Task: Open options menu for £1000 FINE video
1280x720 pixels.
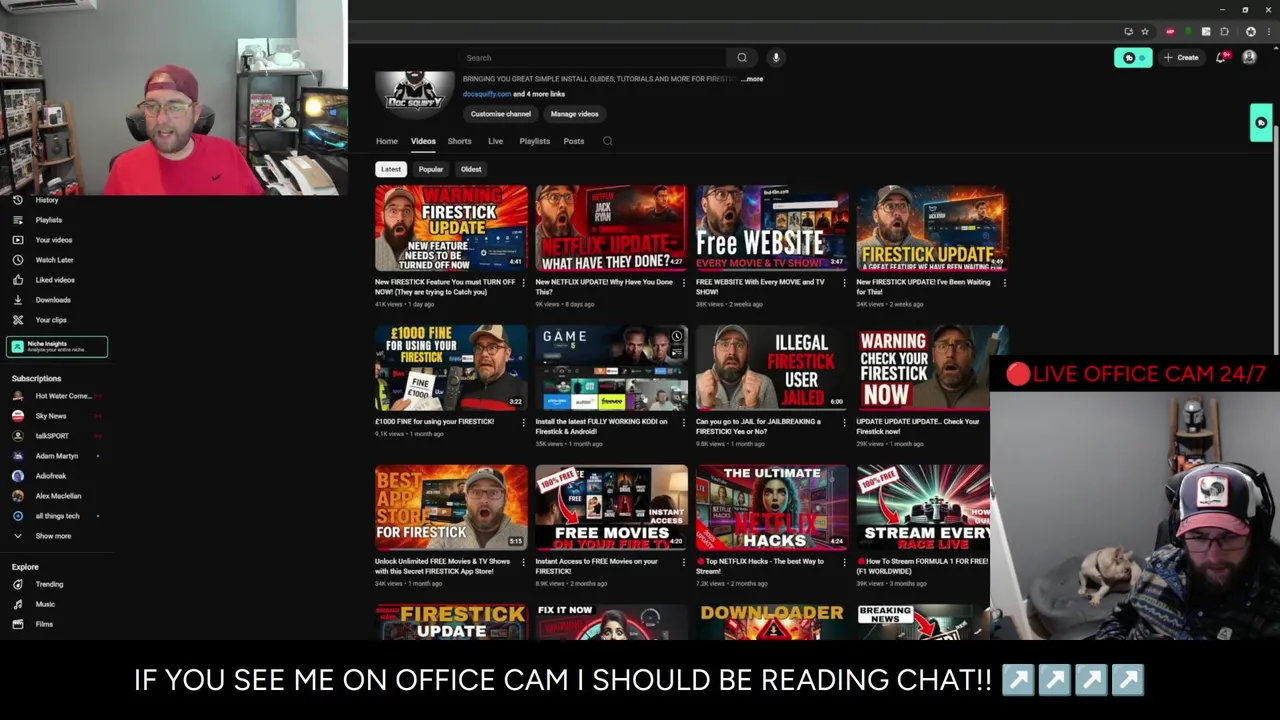Action: [x=523, y=422]
